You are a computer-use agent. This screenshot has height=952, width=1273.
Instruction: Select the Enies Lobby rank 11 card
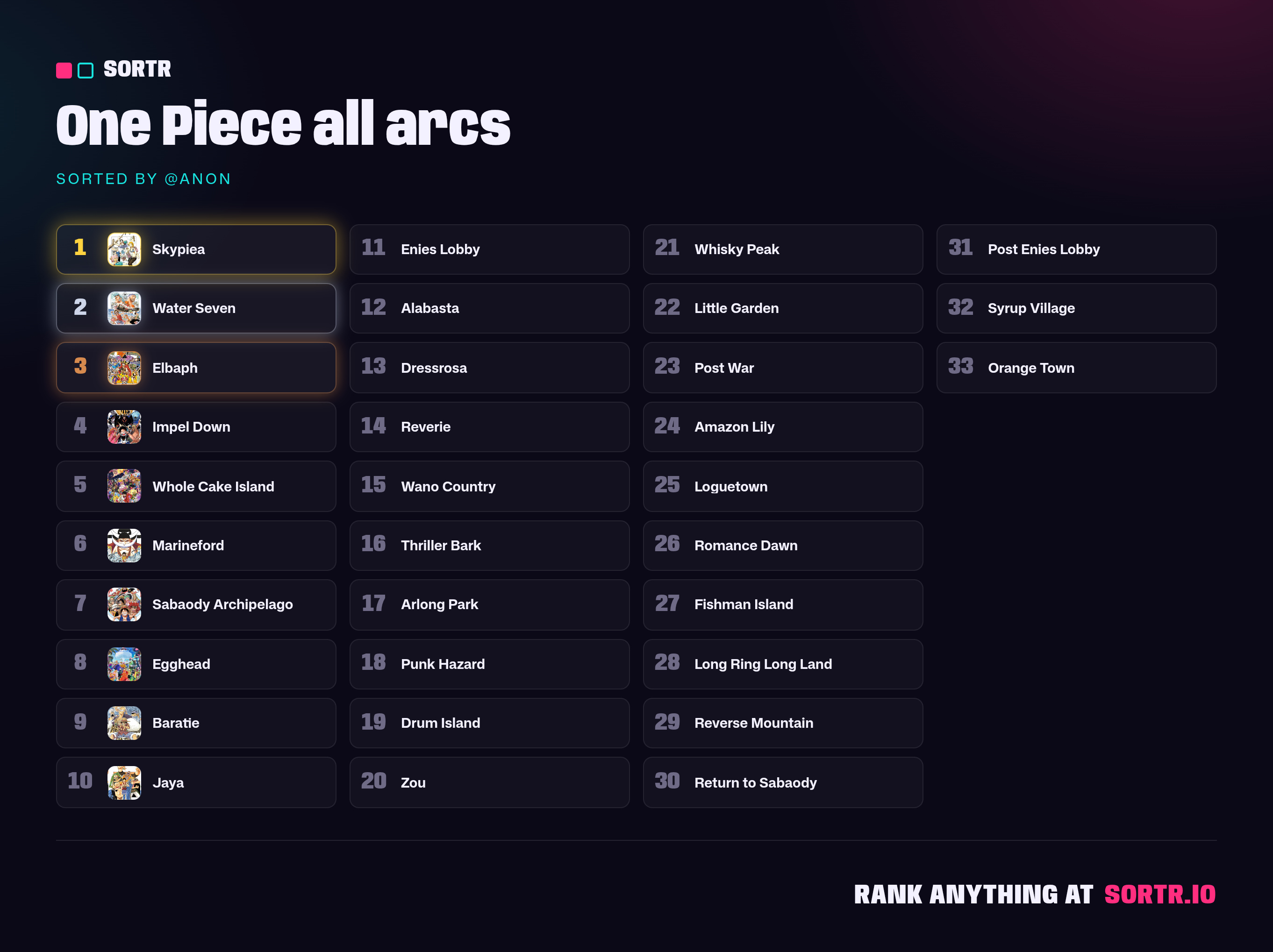489,249
